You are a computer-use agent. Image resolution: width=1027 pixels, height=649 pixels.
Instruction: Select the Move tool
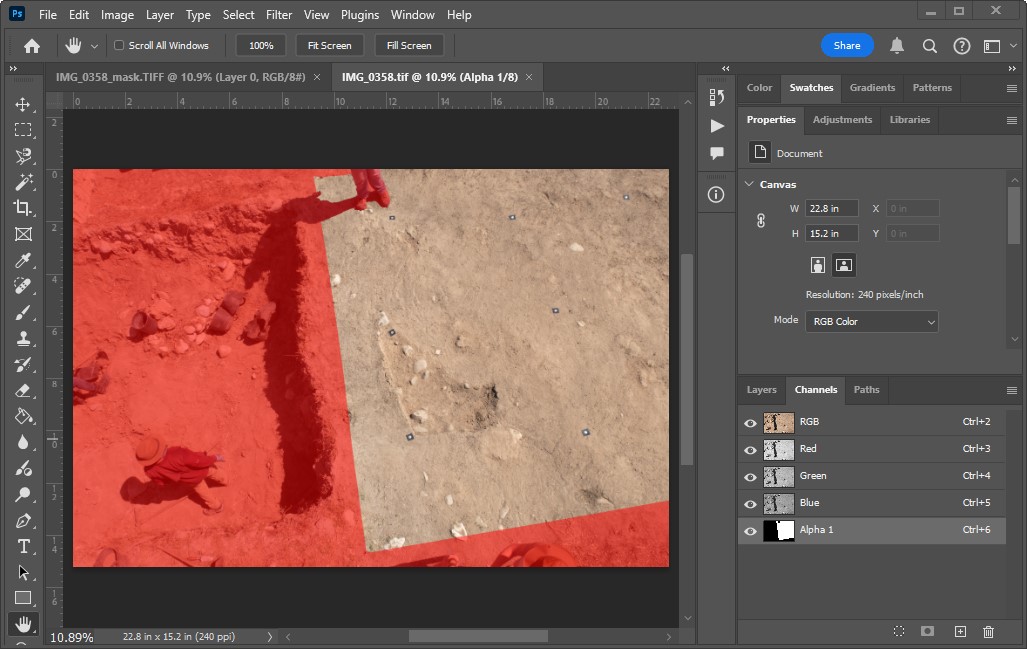click(23, 104)
